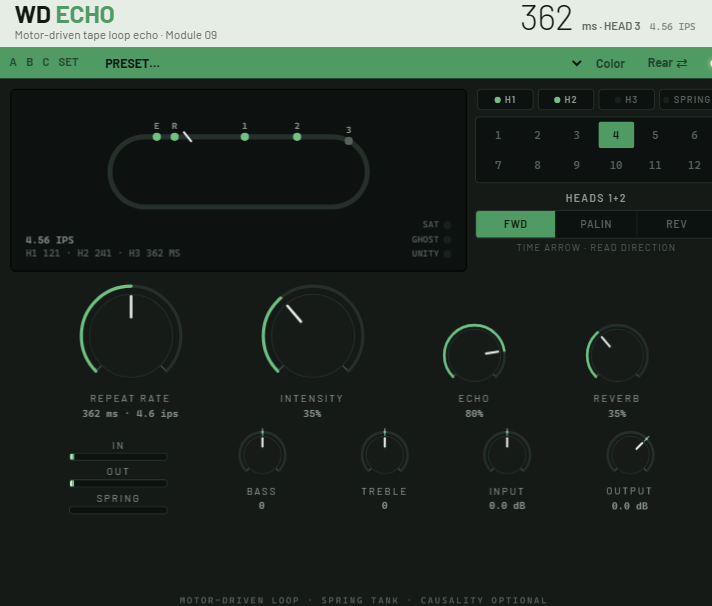This screenshot has height=606, width=712.
Task: Click the TREBLE knob
Action: pyautogui.click(x=385, y=454)
